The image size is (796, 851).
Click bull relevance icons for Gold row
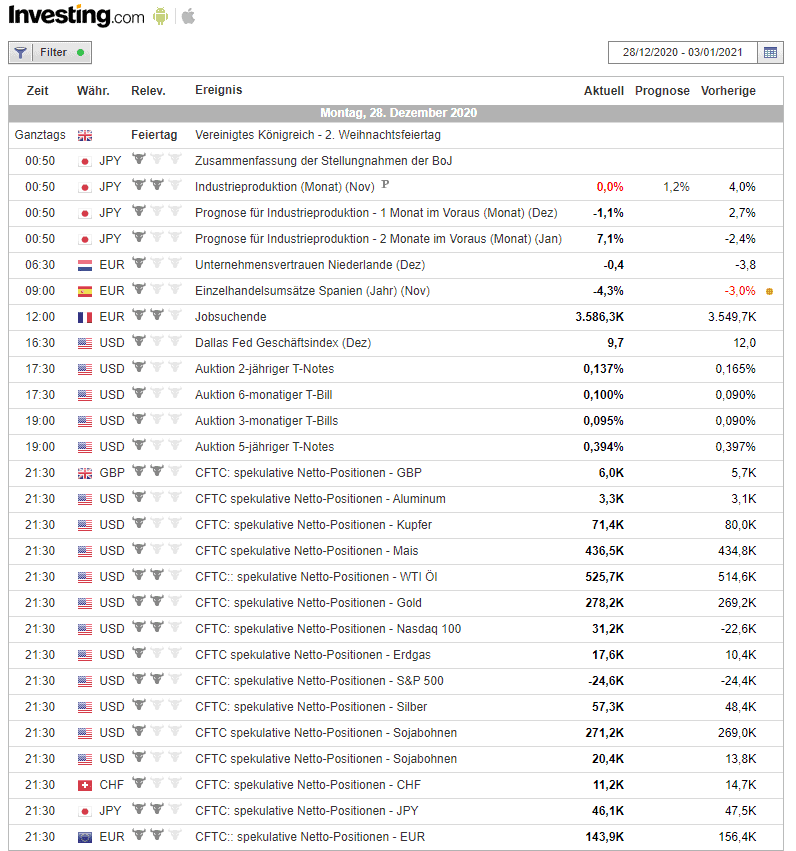pos(157,601)
